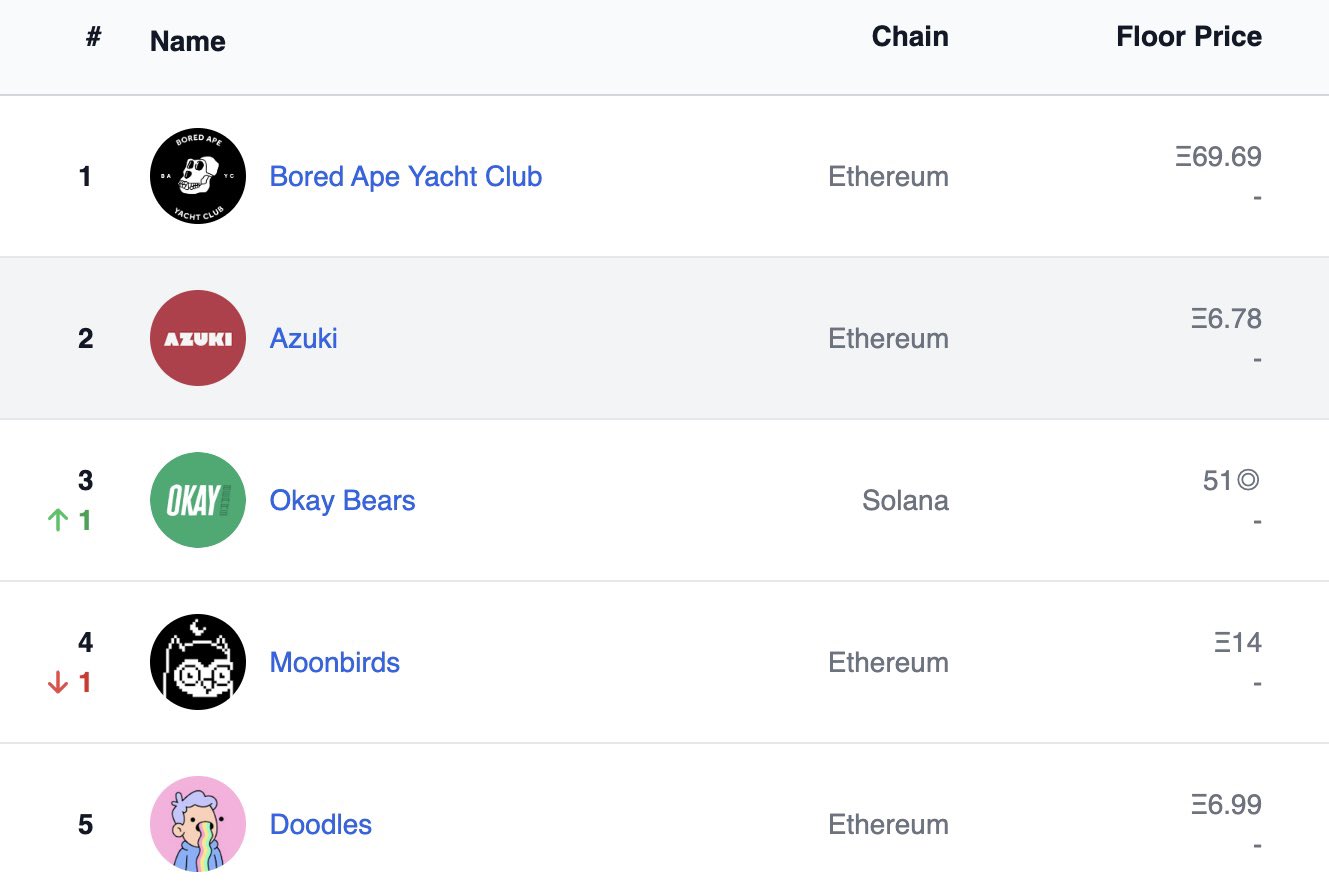Click the Moonbirds pixel owl icon

198,662
